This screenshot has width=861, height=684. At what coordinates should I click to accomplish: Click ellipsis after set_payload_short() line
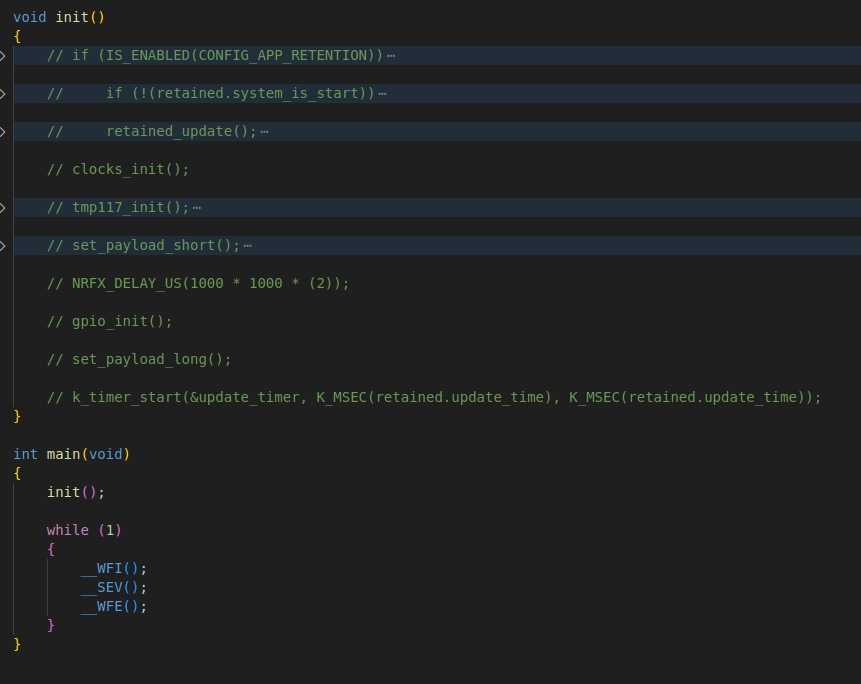pos(247,246)
